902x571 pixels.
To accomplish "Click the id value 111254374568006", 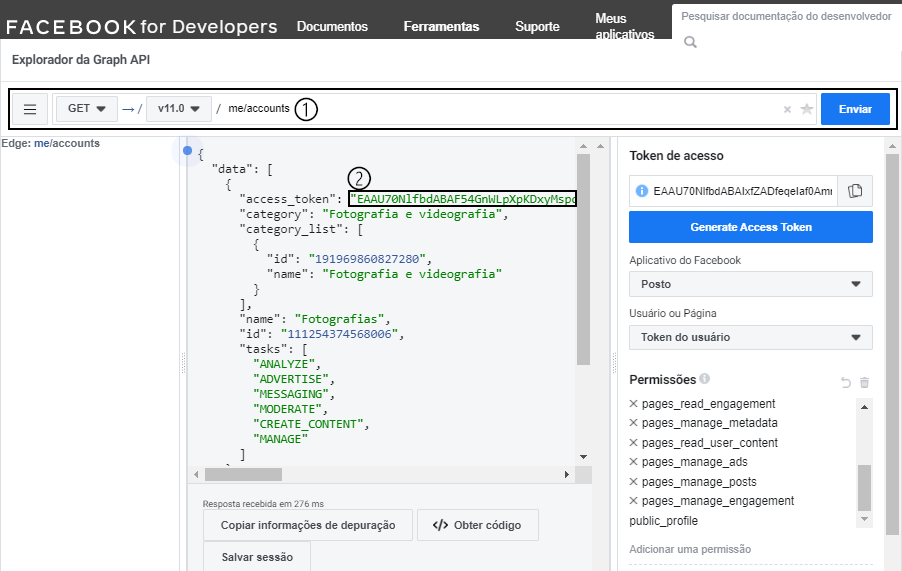I will [x=339, y=334].
